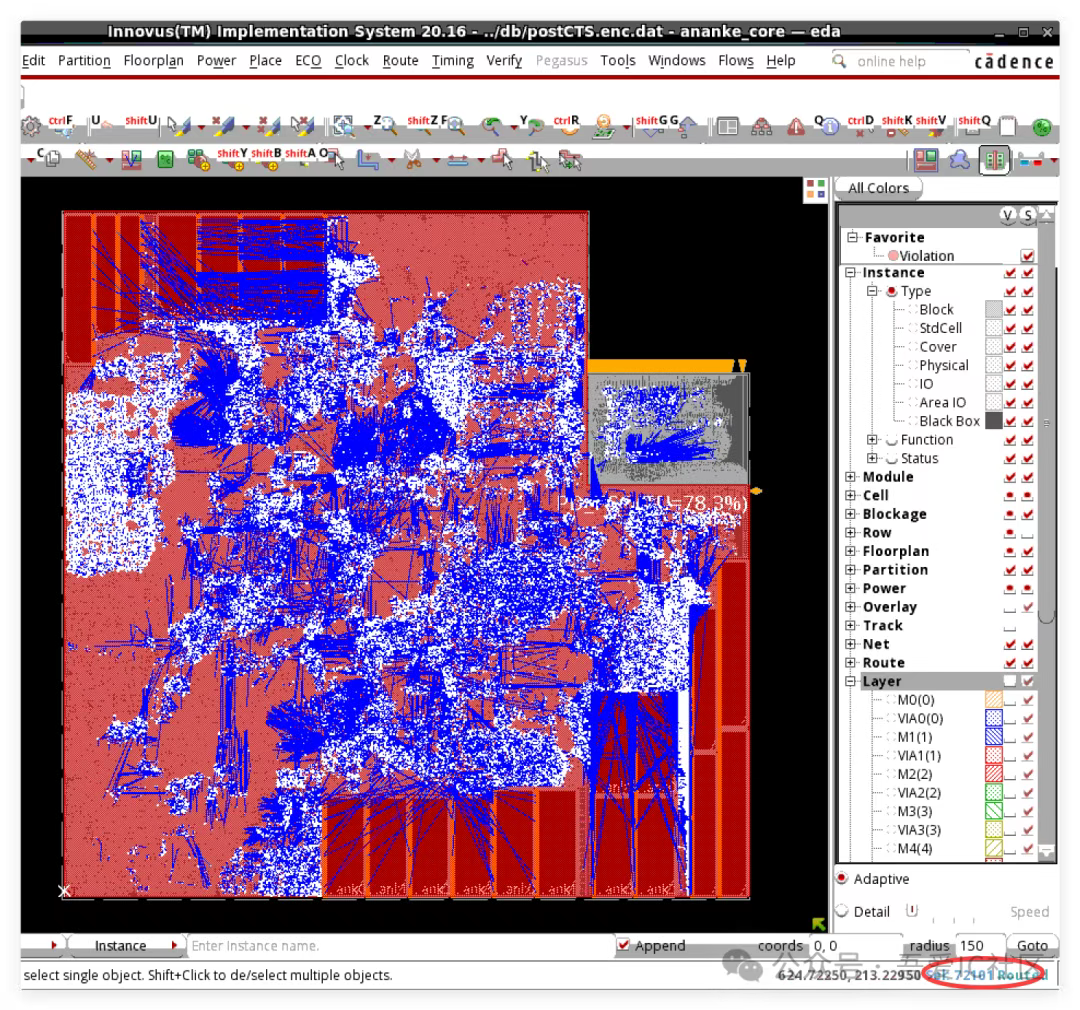This screenshot has width=1080, height=1010.
Task: Click the copy objects icon
Action: point(52,159)
